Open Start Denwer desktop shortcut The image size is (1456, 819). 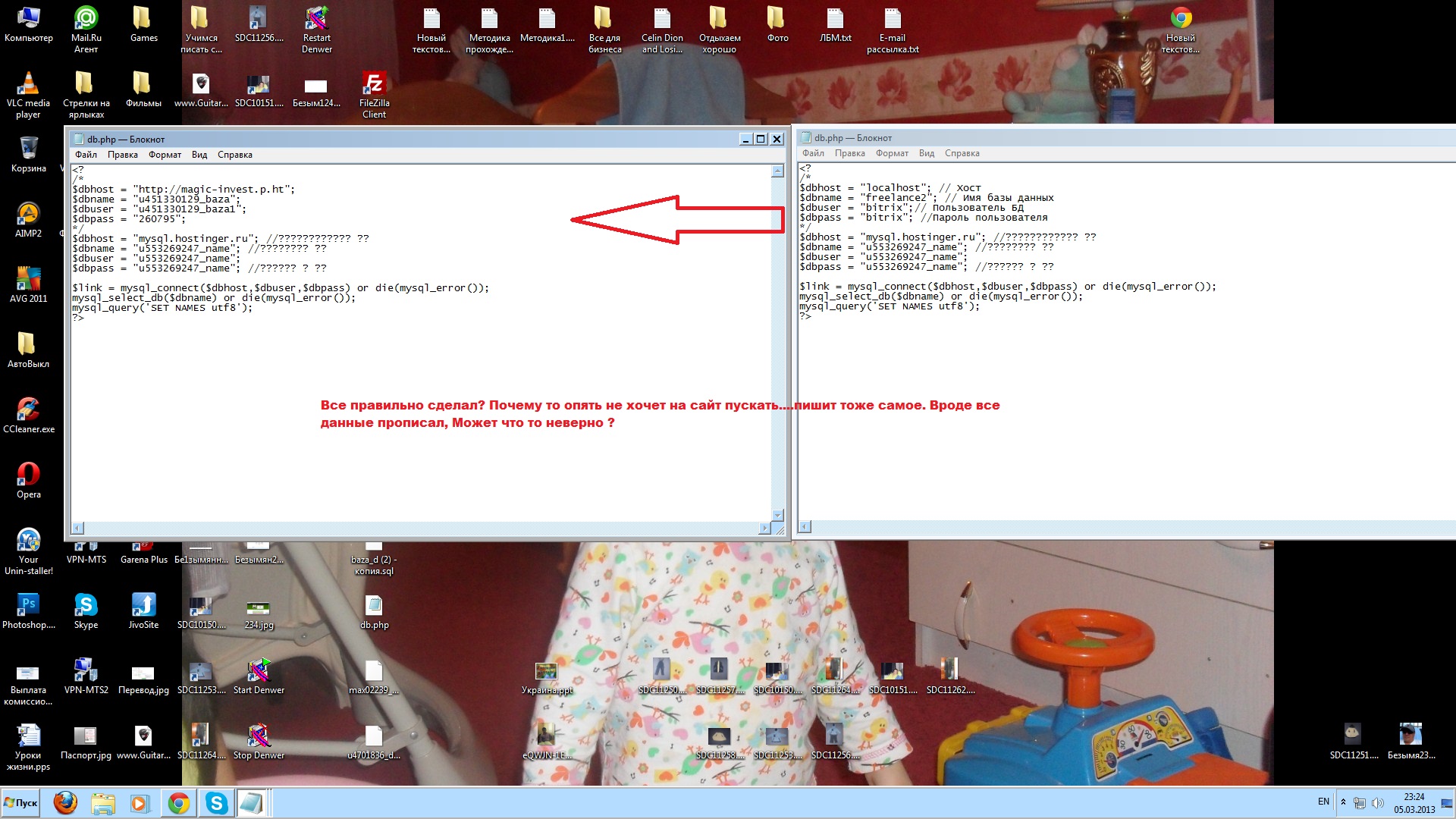(x=259, y=673)
